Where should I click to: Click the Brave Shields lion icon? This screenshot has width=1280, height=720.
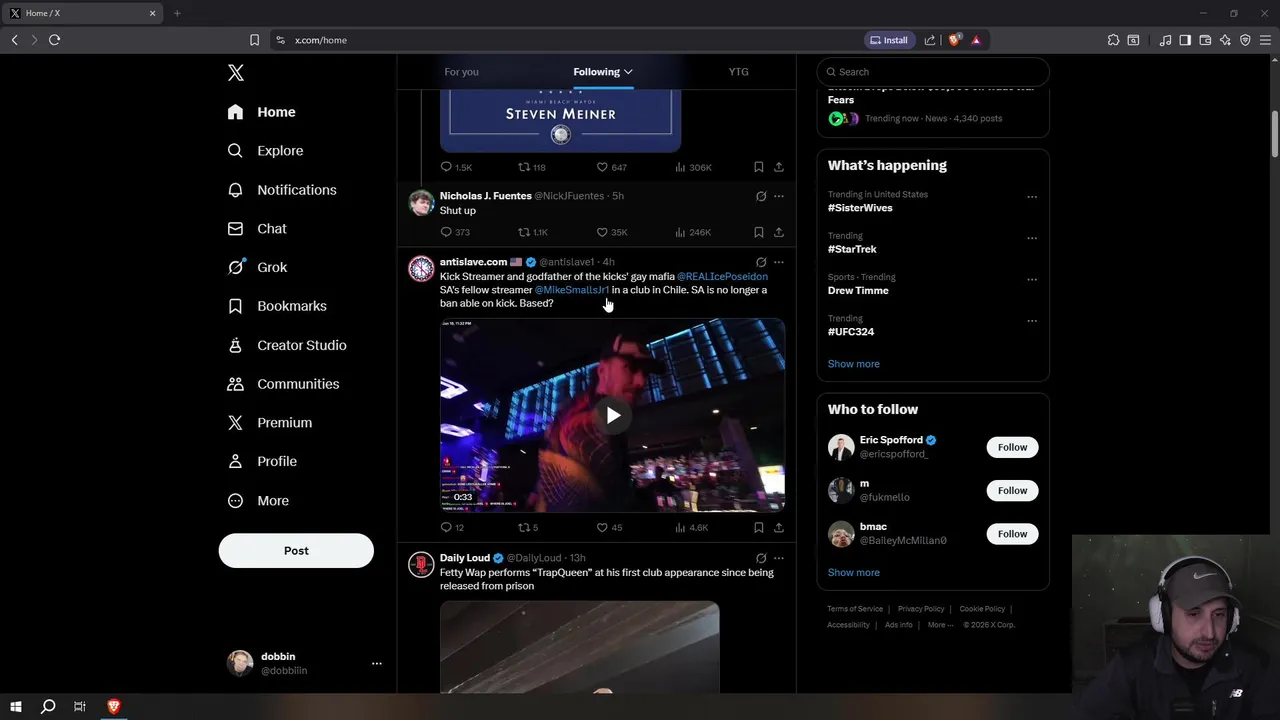954,40
